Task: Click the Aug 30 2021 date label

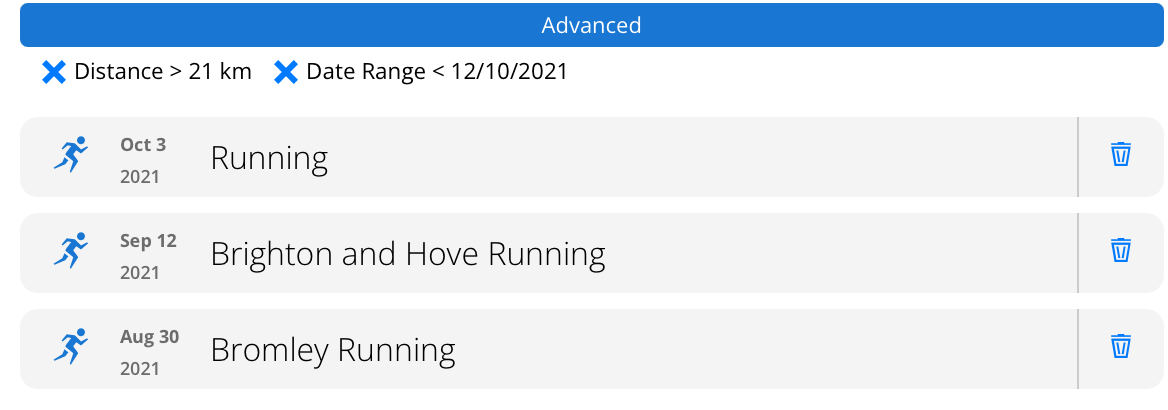Action: [x=150, y=353]
